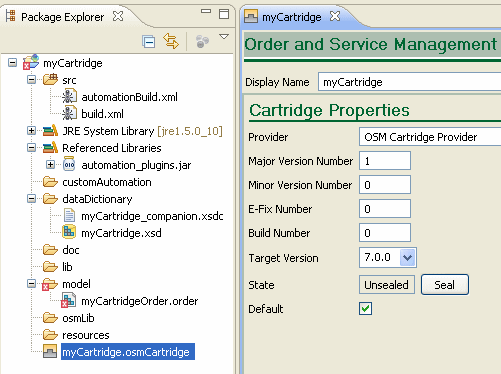The width and height of the screenshot is (501, 374).
Task: Select myCartridgeOrder.order under model
Action: pyautogui.click(x=140, y=301)
